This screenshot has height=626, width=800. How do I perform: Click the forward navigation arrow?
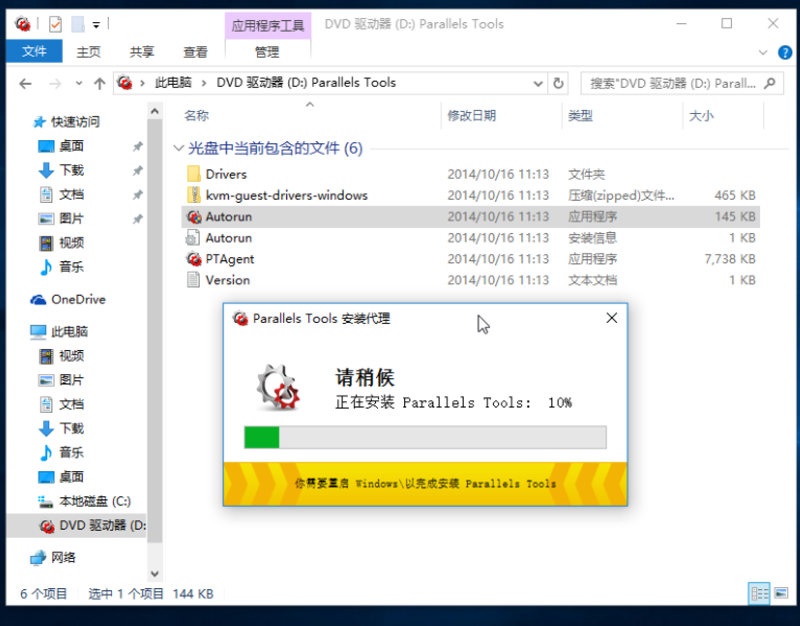pyautogui.click(x=55, y=83)
